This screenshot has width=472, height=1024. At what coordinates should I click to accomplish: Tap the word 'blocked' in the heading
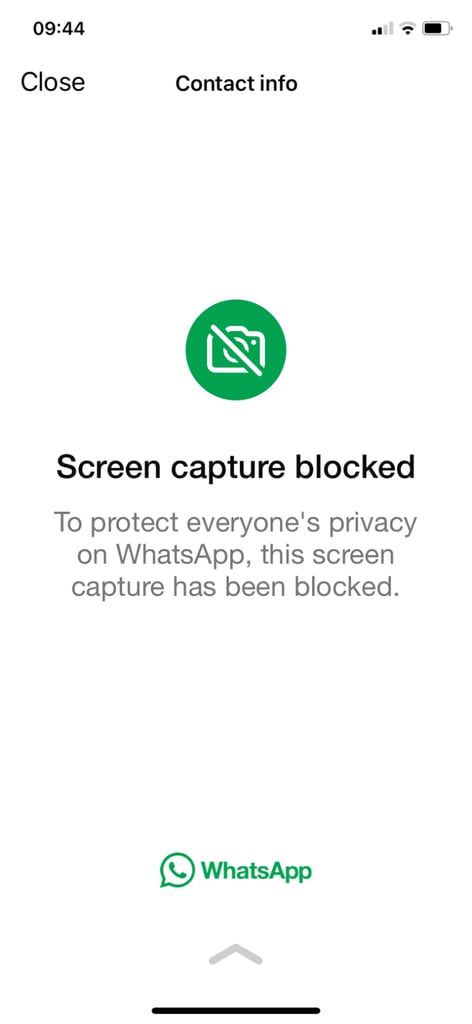pyautogui.click(x=354, y=467)
